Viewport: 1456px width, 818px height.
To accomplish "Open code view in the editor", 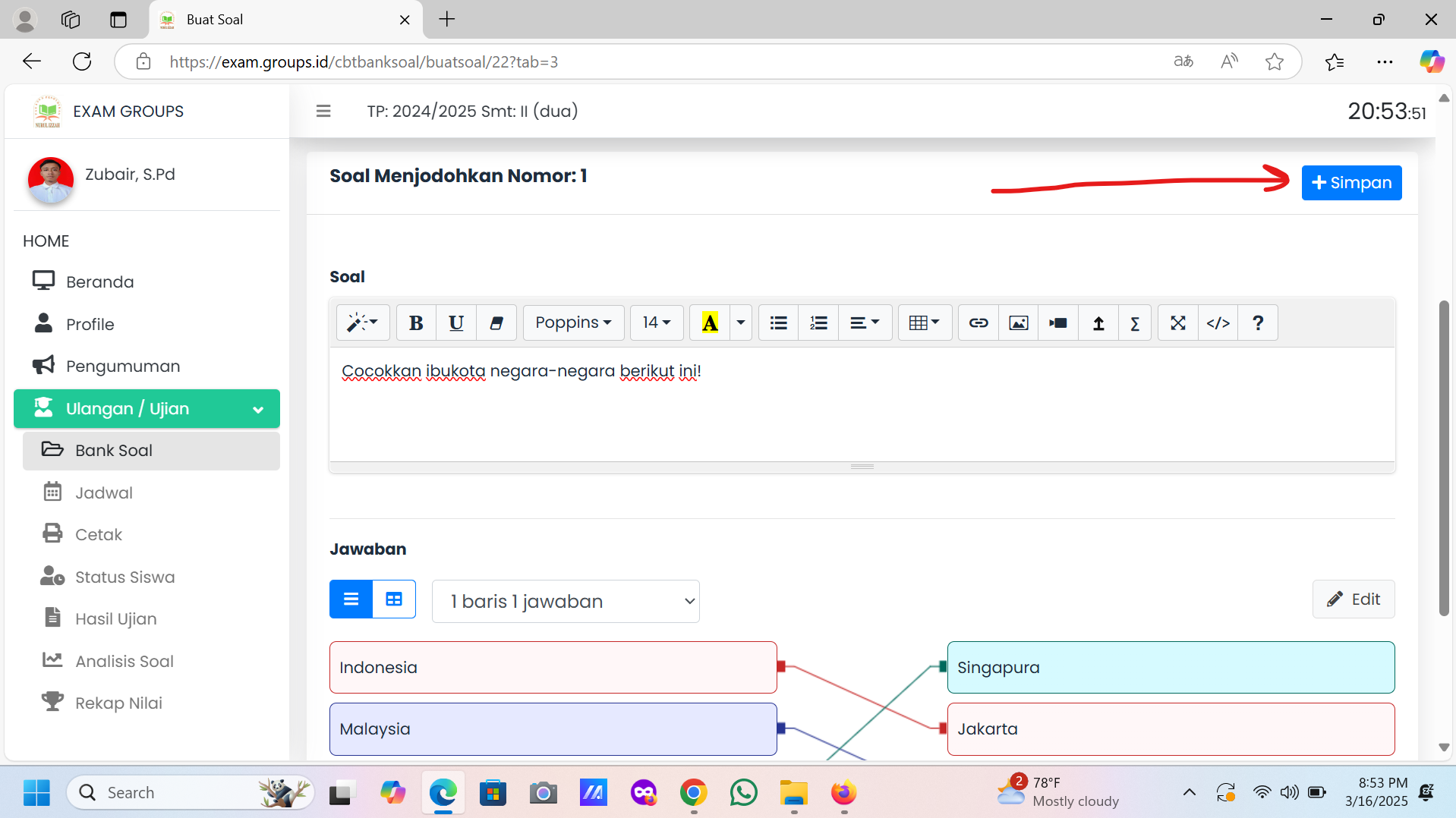I will pyautogui.click(x=1218, y=323).
